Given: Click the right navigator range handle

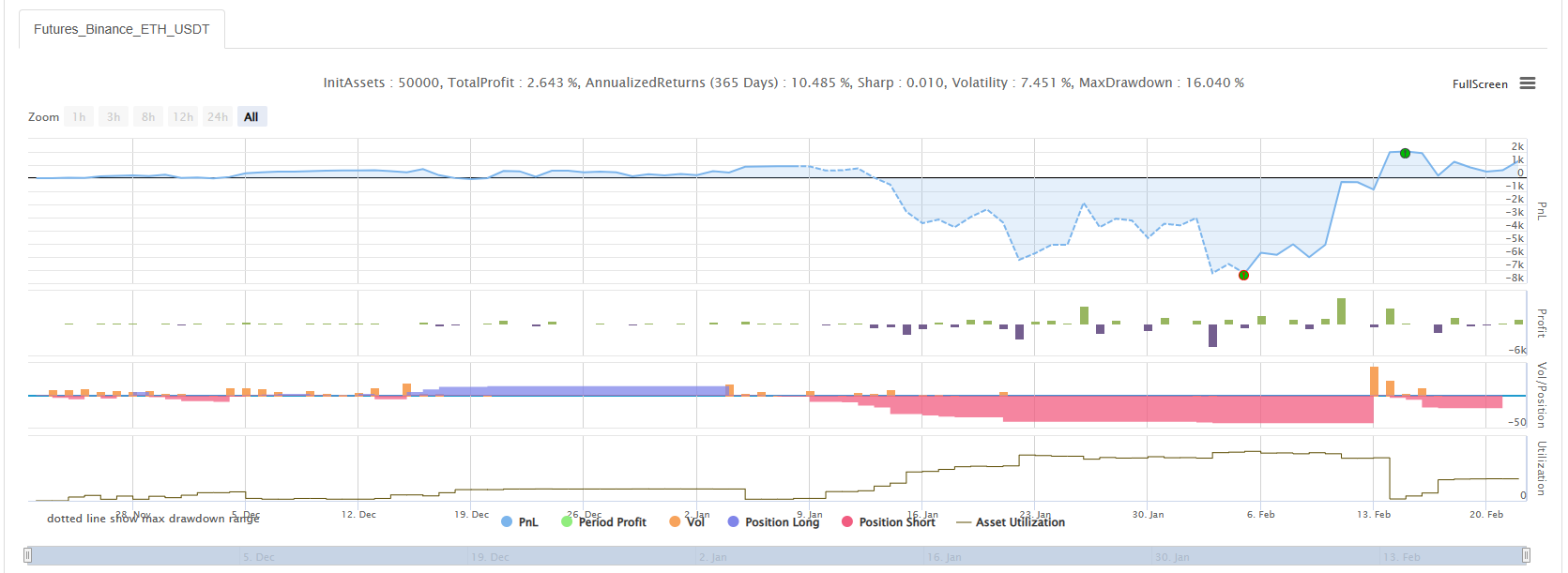Looking at the screenshot, I should pyautogui.click(x=1526, y=555).
